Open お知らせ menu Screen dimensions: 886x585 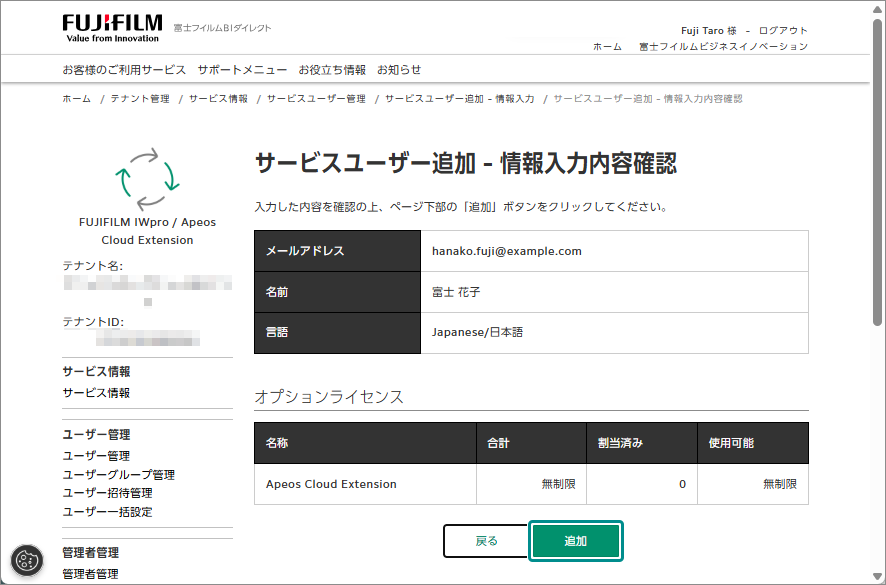pos(399,70)
